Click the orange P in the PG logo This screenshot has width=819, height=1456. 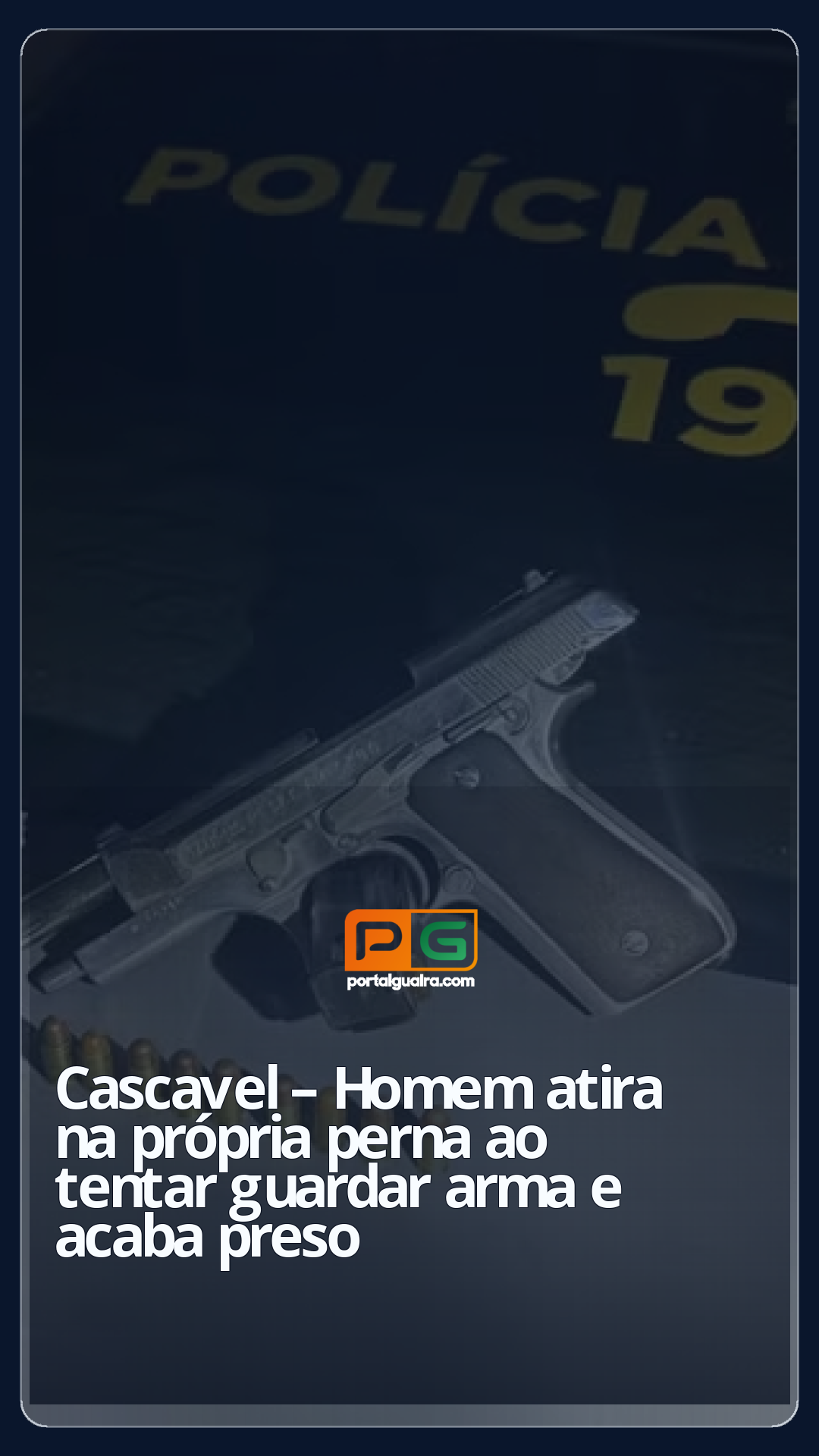(x=378, y=940)
